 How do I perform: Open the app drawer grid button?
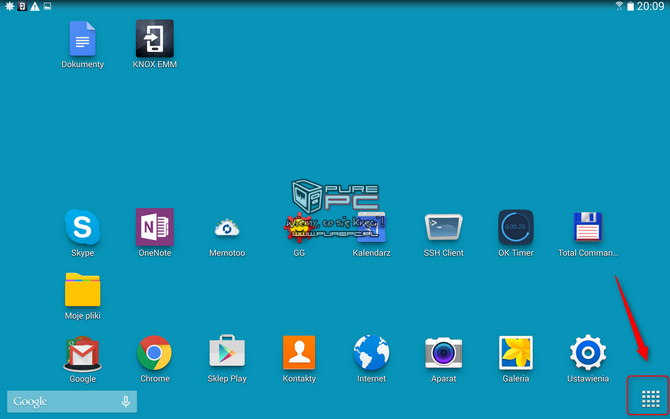coord(649,397)
